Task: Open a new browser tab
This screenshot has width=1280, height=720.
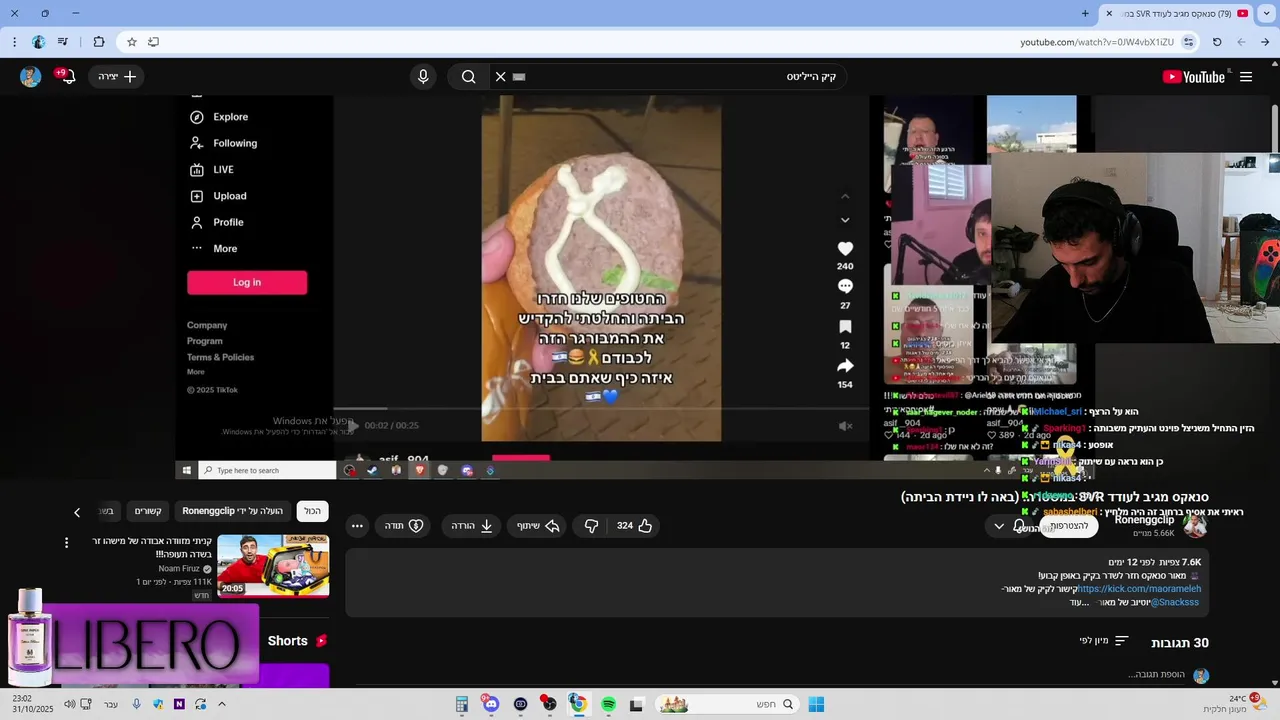Action: pyautogui.click(x=1085, y=13)
